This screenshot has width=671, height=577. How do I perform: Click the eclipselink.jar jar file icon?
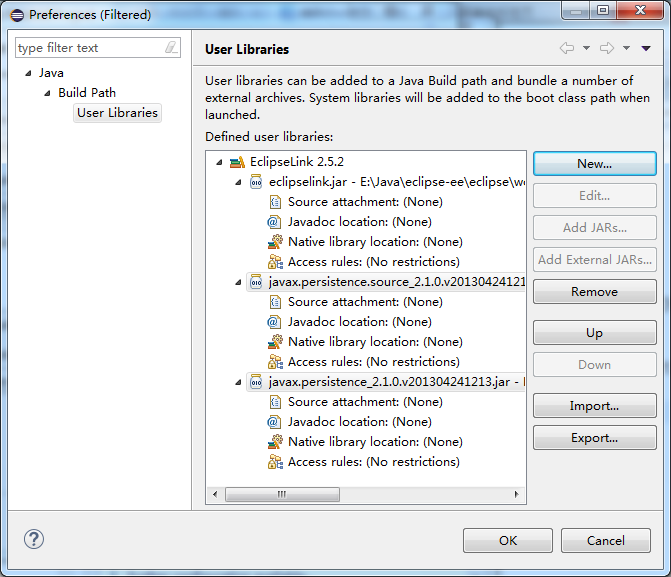(256, 182)
